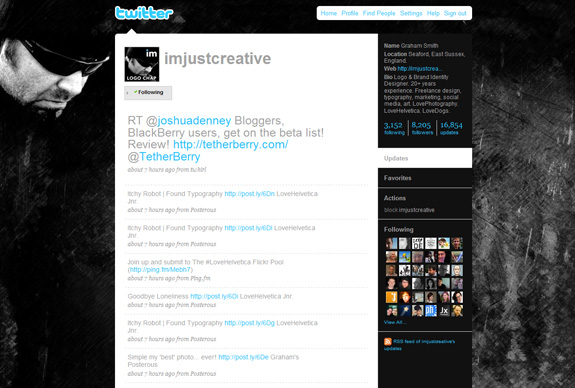Open the cartoon girl with flower avatar
Viewport: 575px width, 388px height.
click(x=444, y=243)
